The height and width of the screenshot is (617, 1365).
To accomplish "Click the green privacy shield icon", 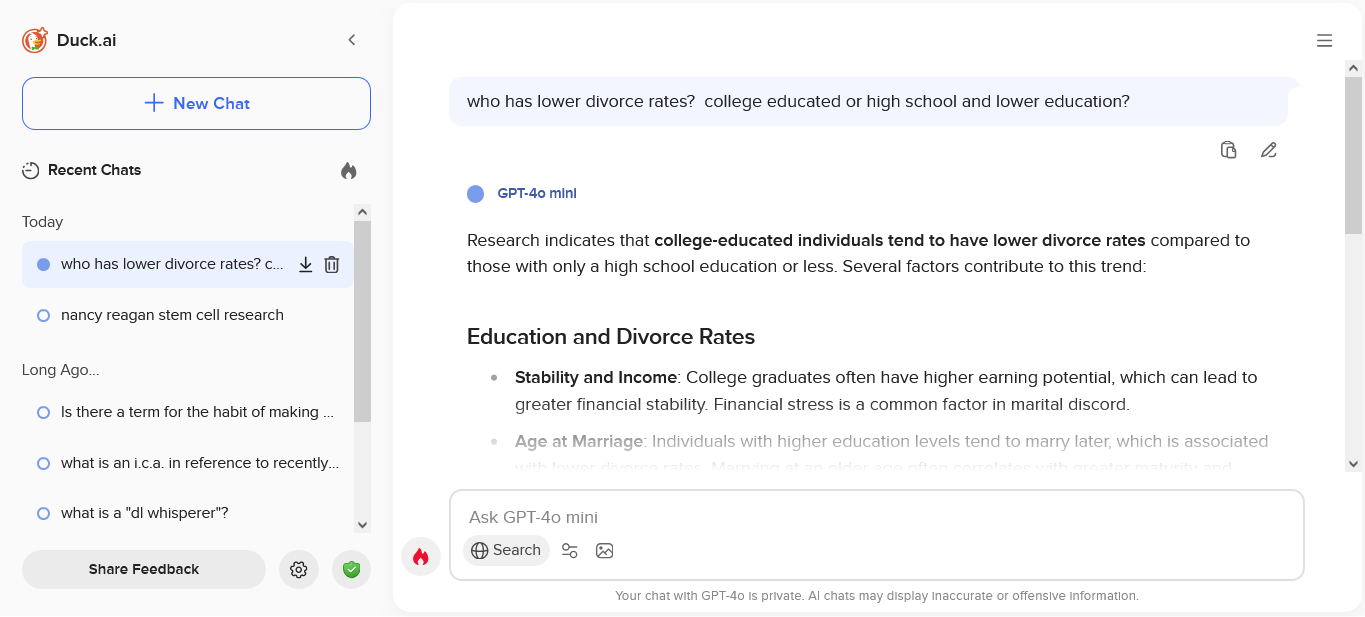I will (351, 570).
